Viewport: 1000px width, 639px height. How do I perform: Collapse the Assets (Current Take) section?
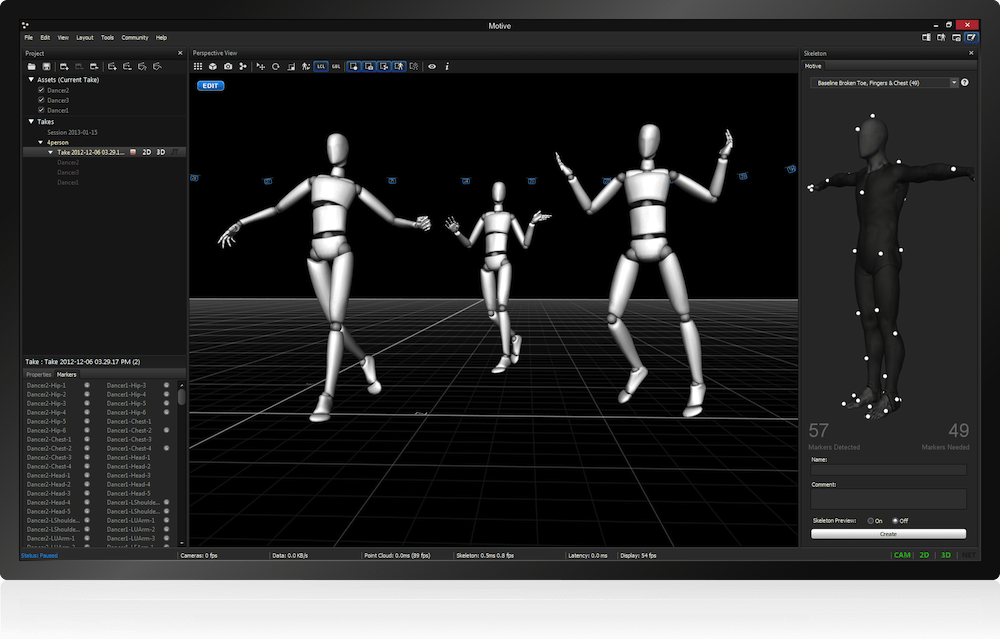31,79
